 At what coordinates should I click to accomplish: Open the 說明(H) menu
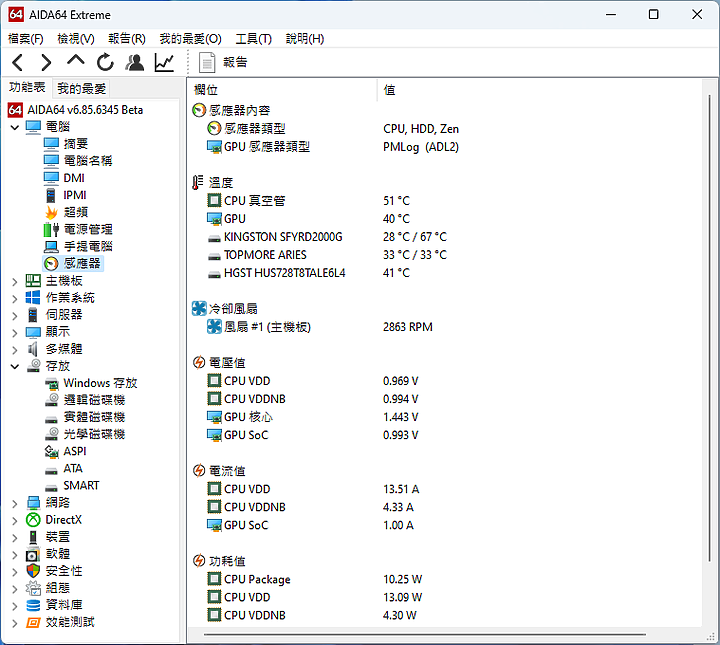[x=305, y=39]
